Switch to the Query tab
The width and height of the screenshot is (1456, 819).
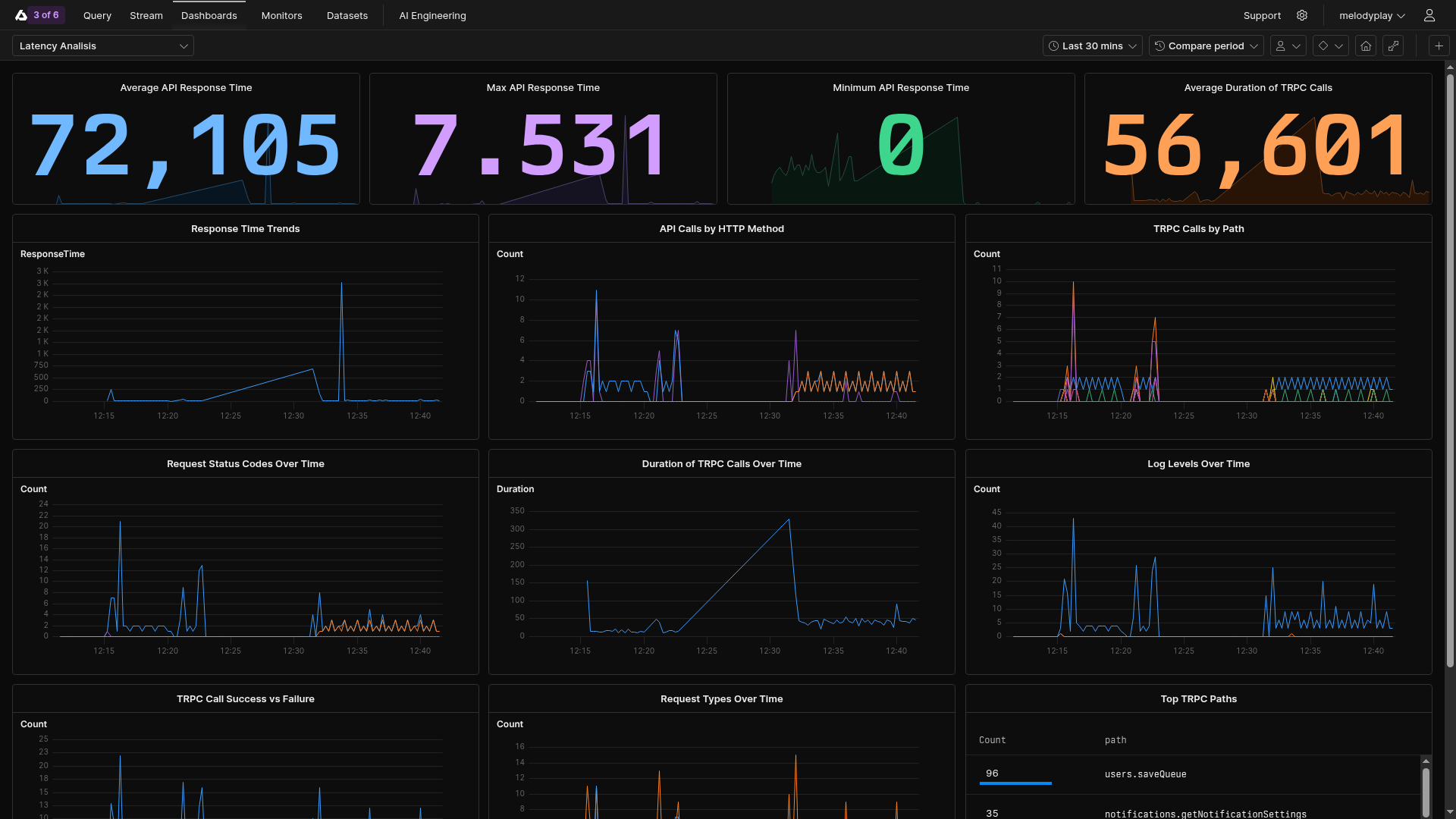[x=96, y=15]
